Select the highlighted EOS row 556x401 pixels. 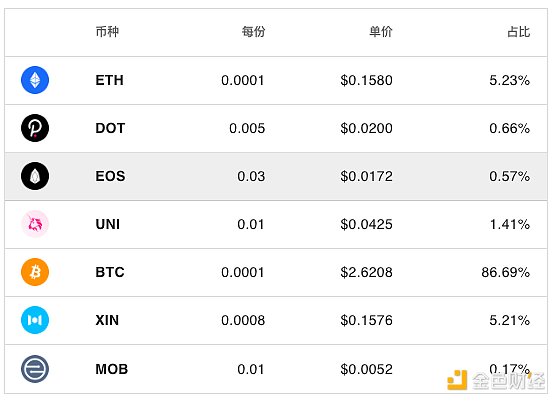click(x=276, y=176)
